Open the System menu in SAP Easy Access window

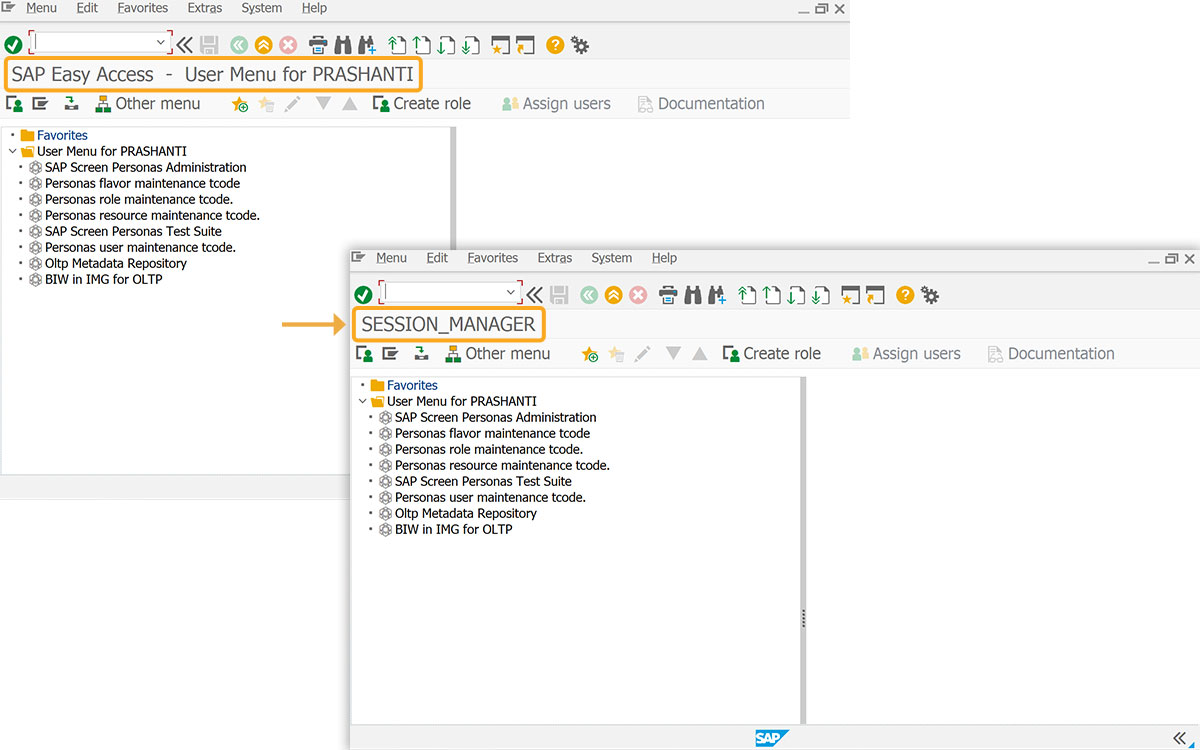(x=262, y=8)
